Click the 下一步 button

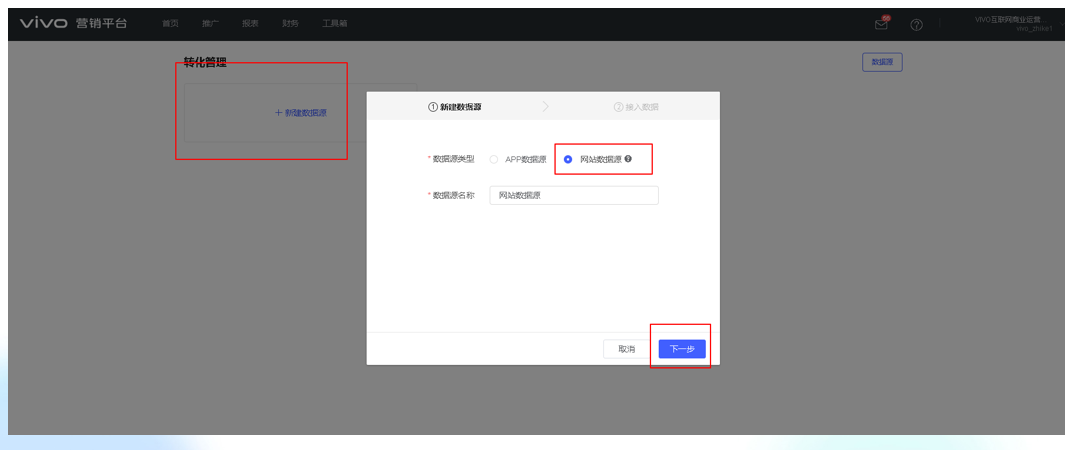682,349
